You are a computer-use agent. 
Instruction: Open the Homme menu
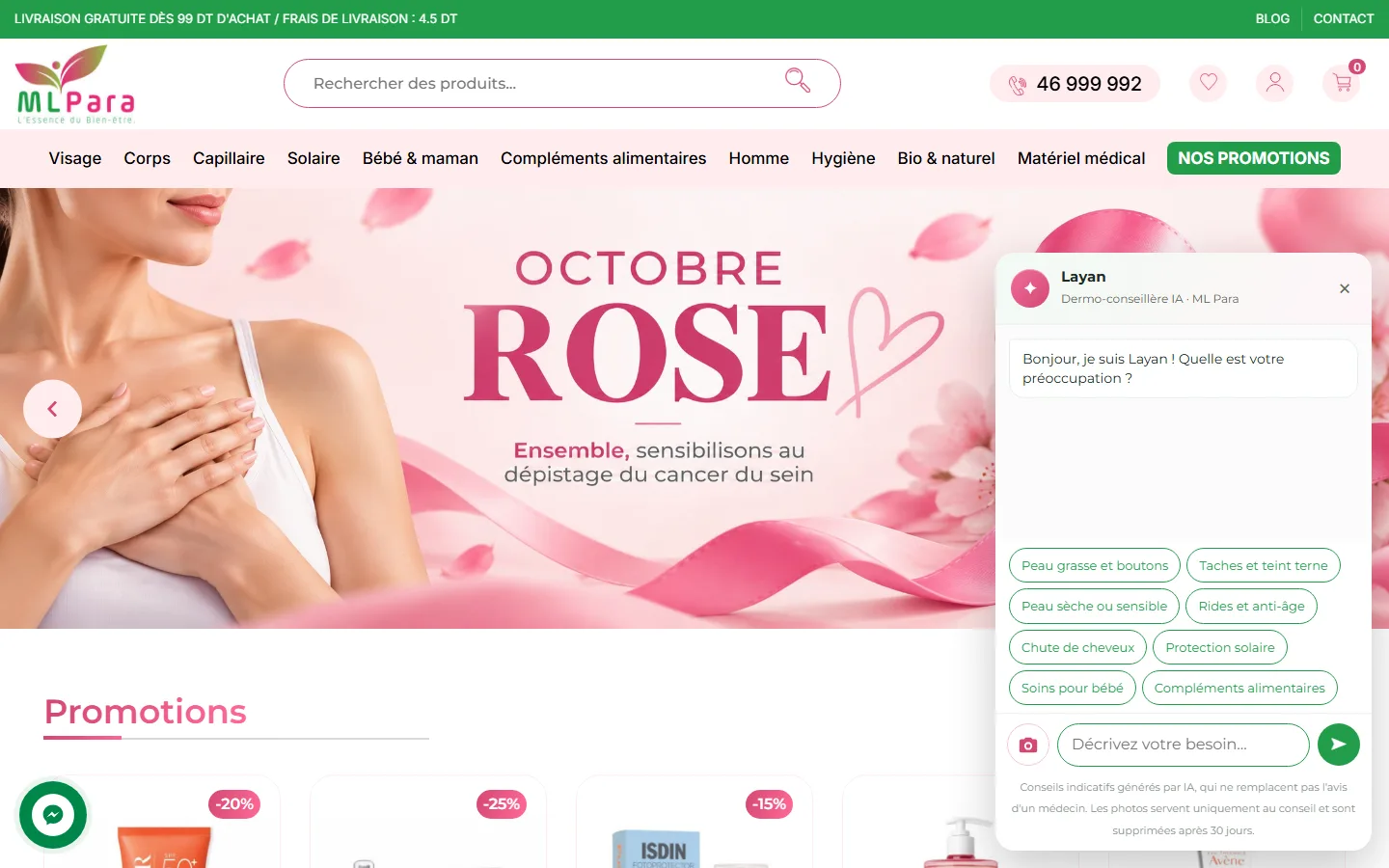[759, 158]
